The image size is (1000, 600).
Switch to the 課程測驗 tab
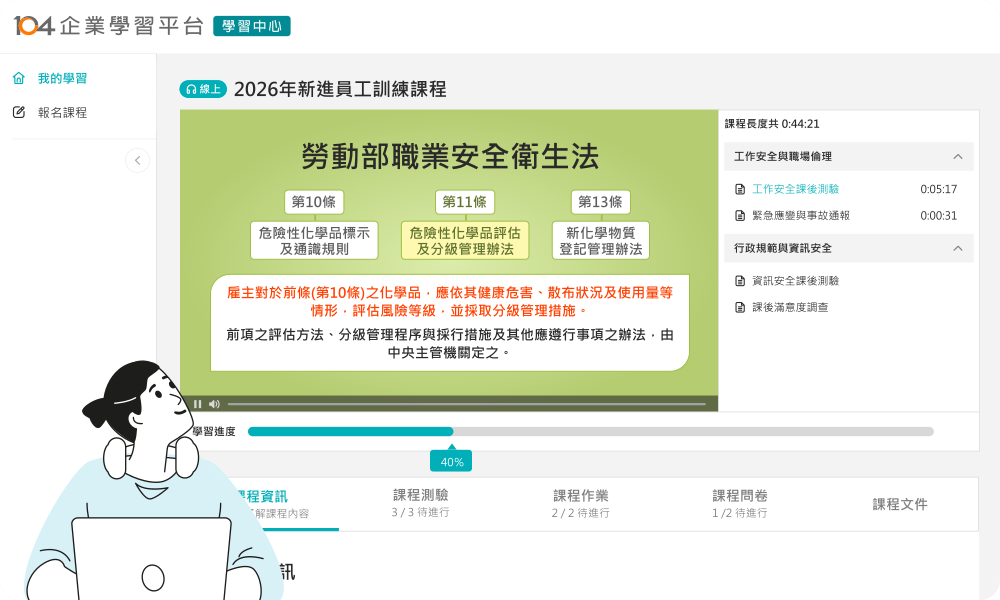[x=420, y=504]
